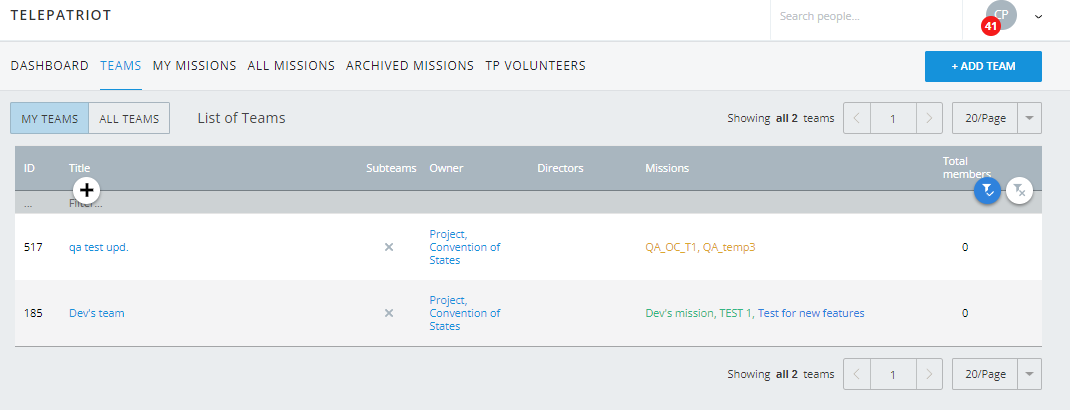Screen dimensions: 1070x410
Task: Switch to the MY TEAMS view
Action: 50,118
